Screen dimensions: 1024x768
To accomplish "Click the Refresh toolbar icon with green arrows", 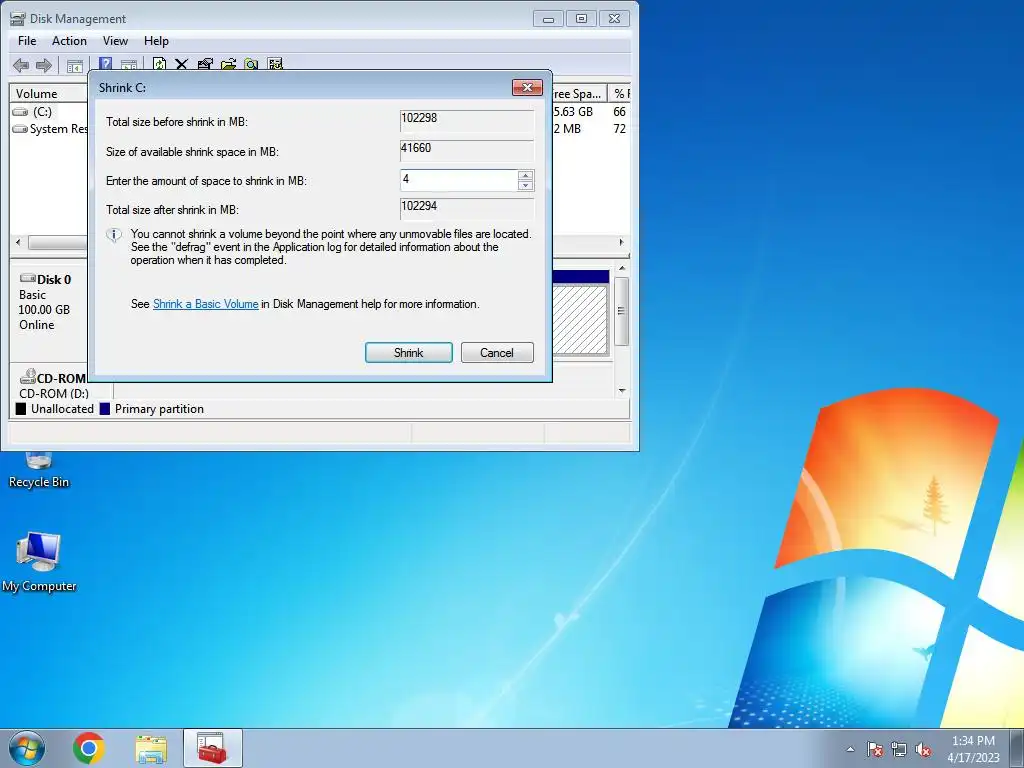I will (159, 64).
